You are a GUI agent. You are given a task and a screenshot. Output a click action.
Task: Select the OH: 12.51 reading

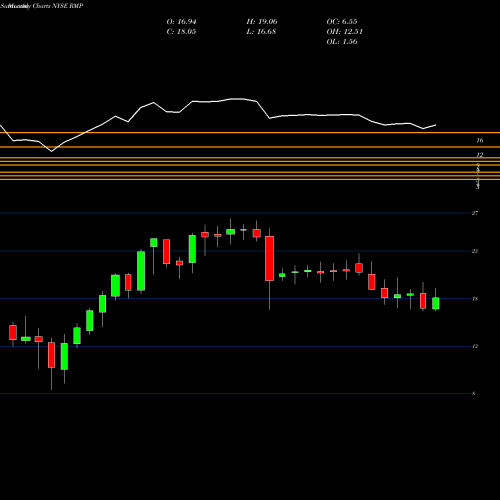344,32
